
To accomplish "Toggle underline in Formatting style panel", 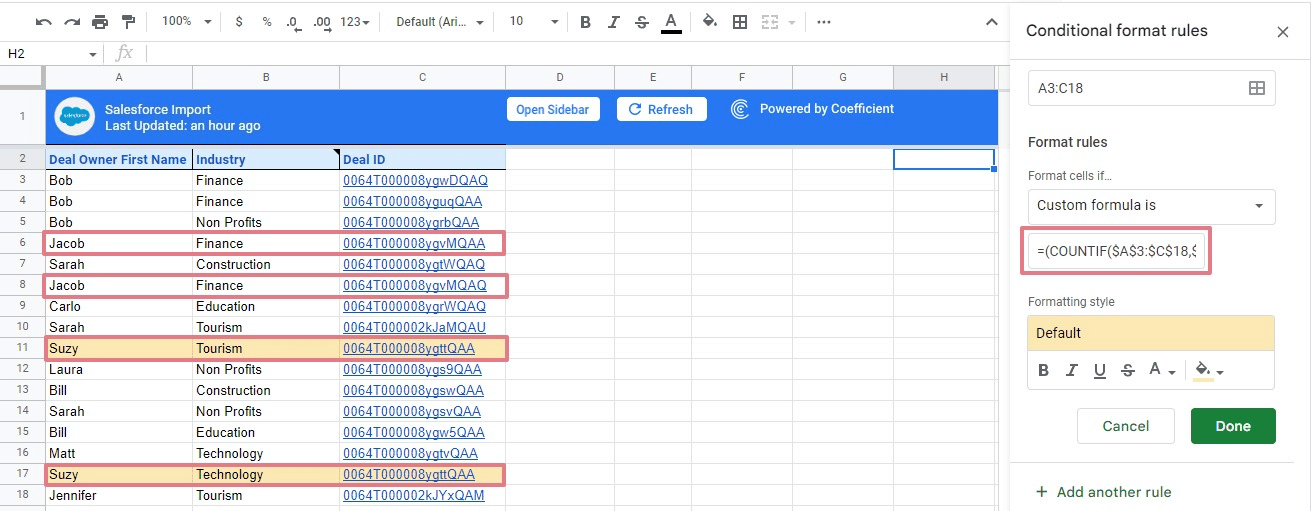I will coord(1100,370).
